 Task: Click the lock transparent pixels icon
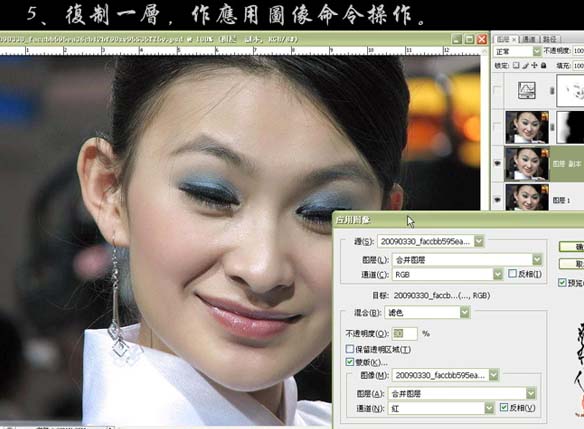(x=516, y=66)
